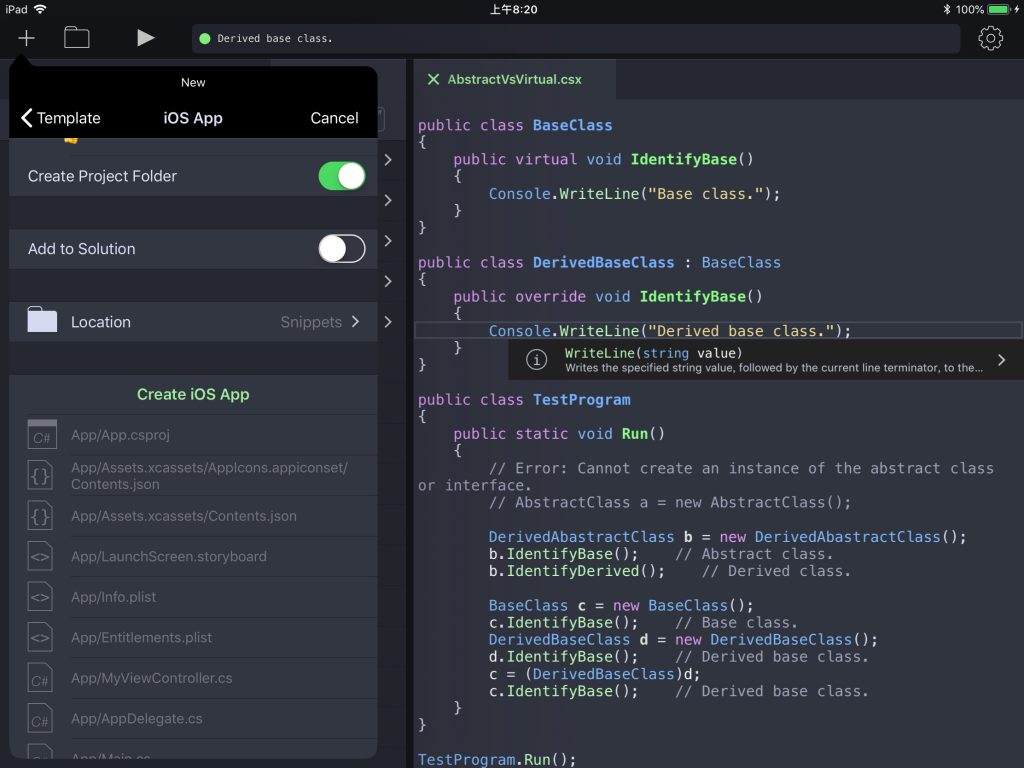Select App/Info.plist row
This screenshot has width=1024, height=768.
coord(193,597)
